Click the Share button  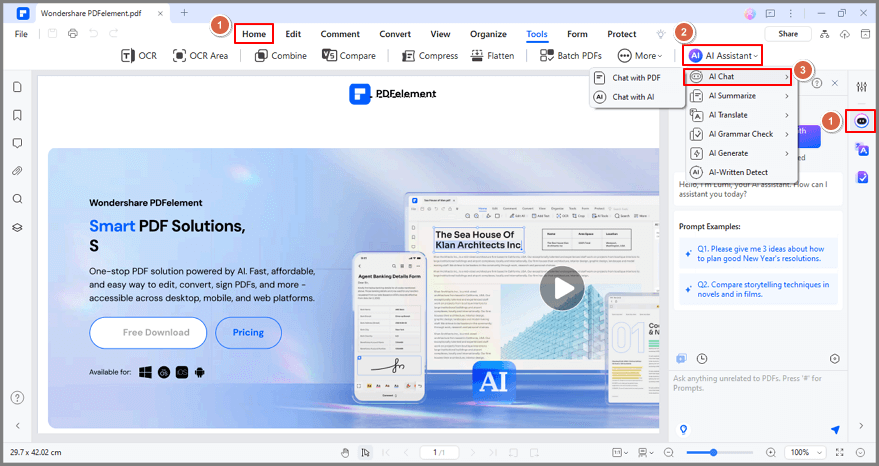pyautogui.click(x=788, y=34)
